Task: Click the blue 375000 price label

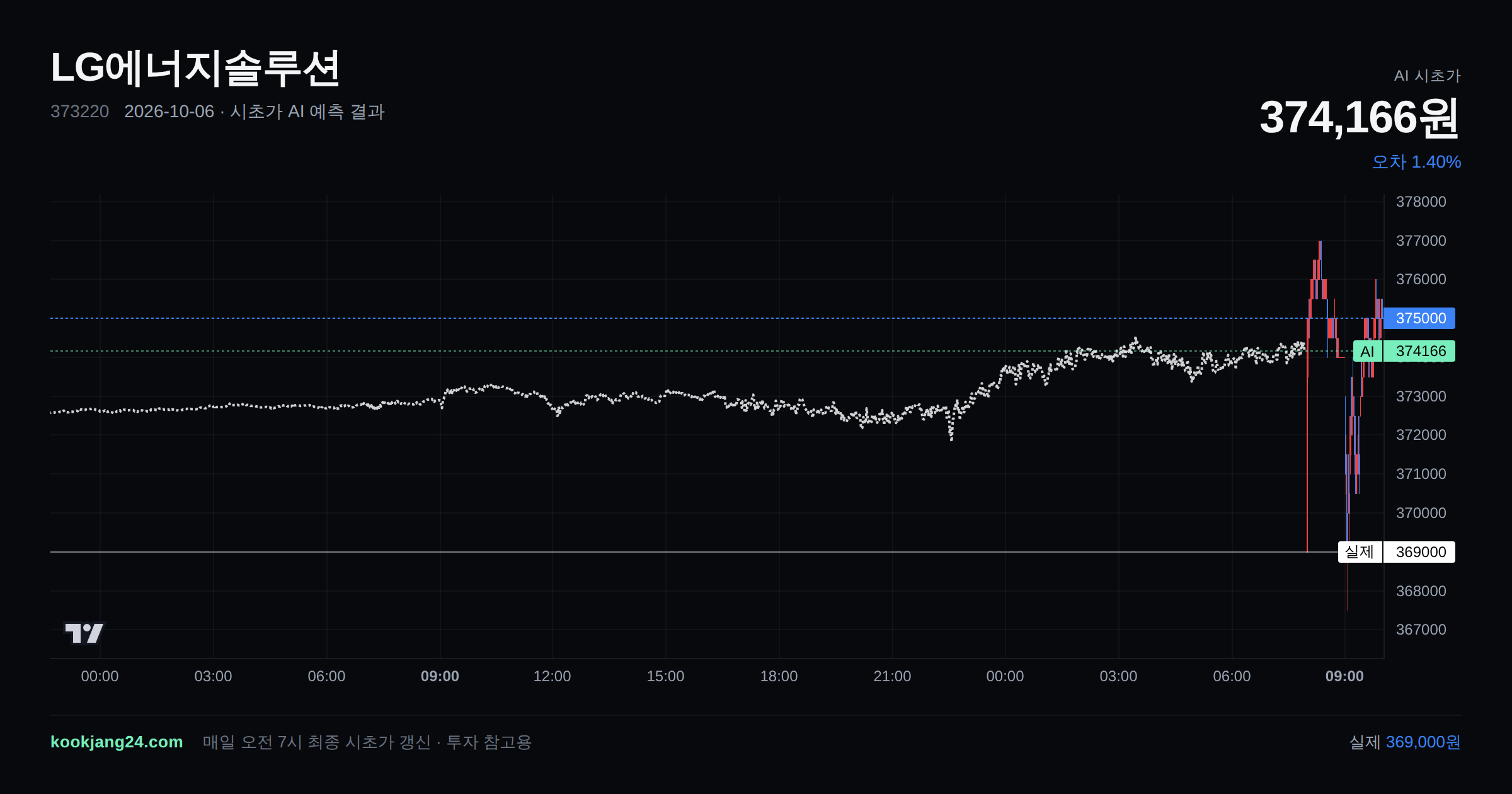Action: 1419,318
